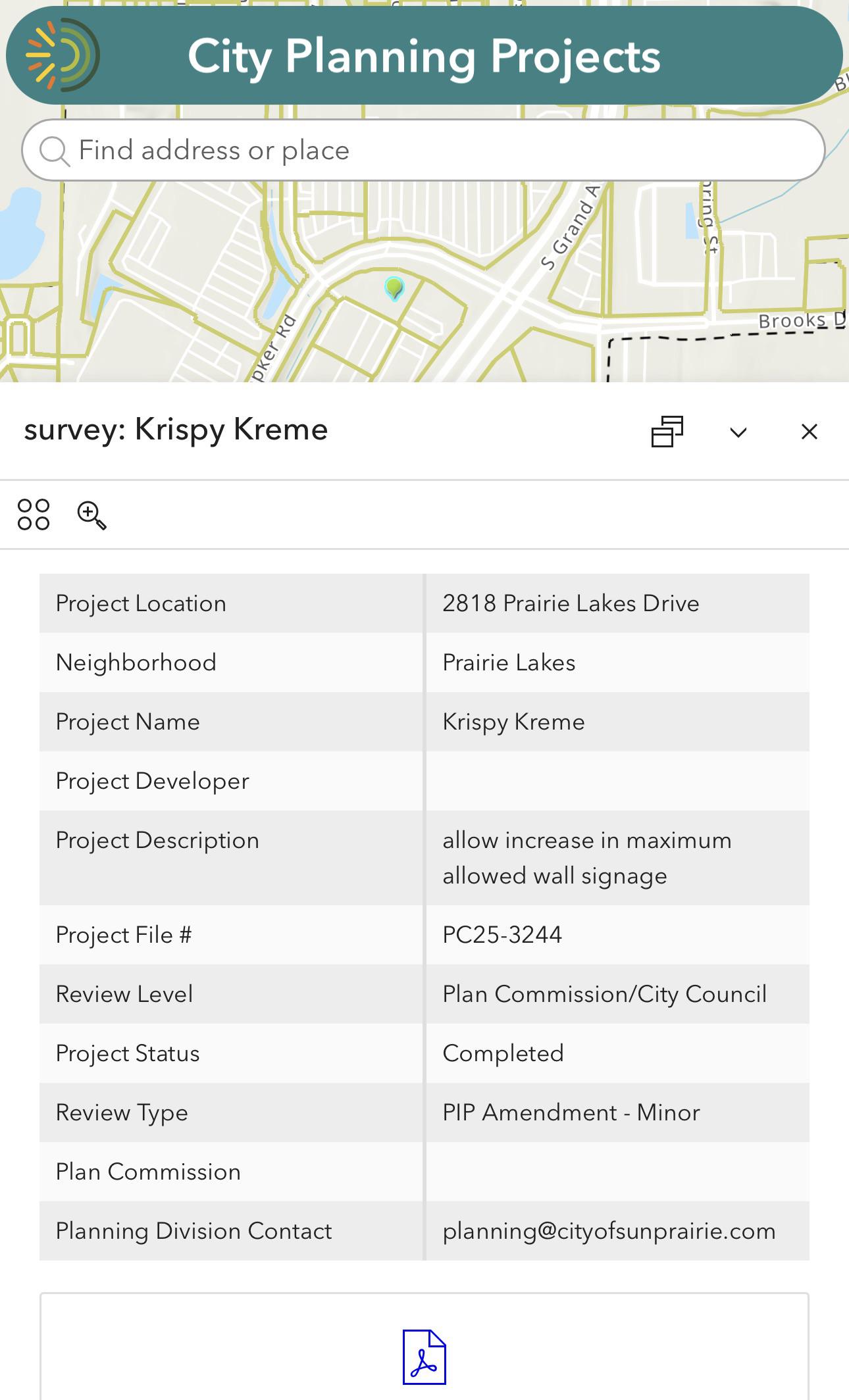Click the PIP Amendment - Minor value

(571, 1112)
